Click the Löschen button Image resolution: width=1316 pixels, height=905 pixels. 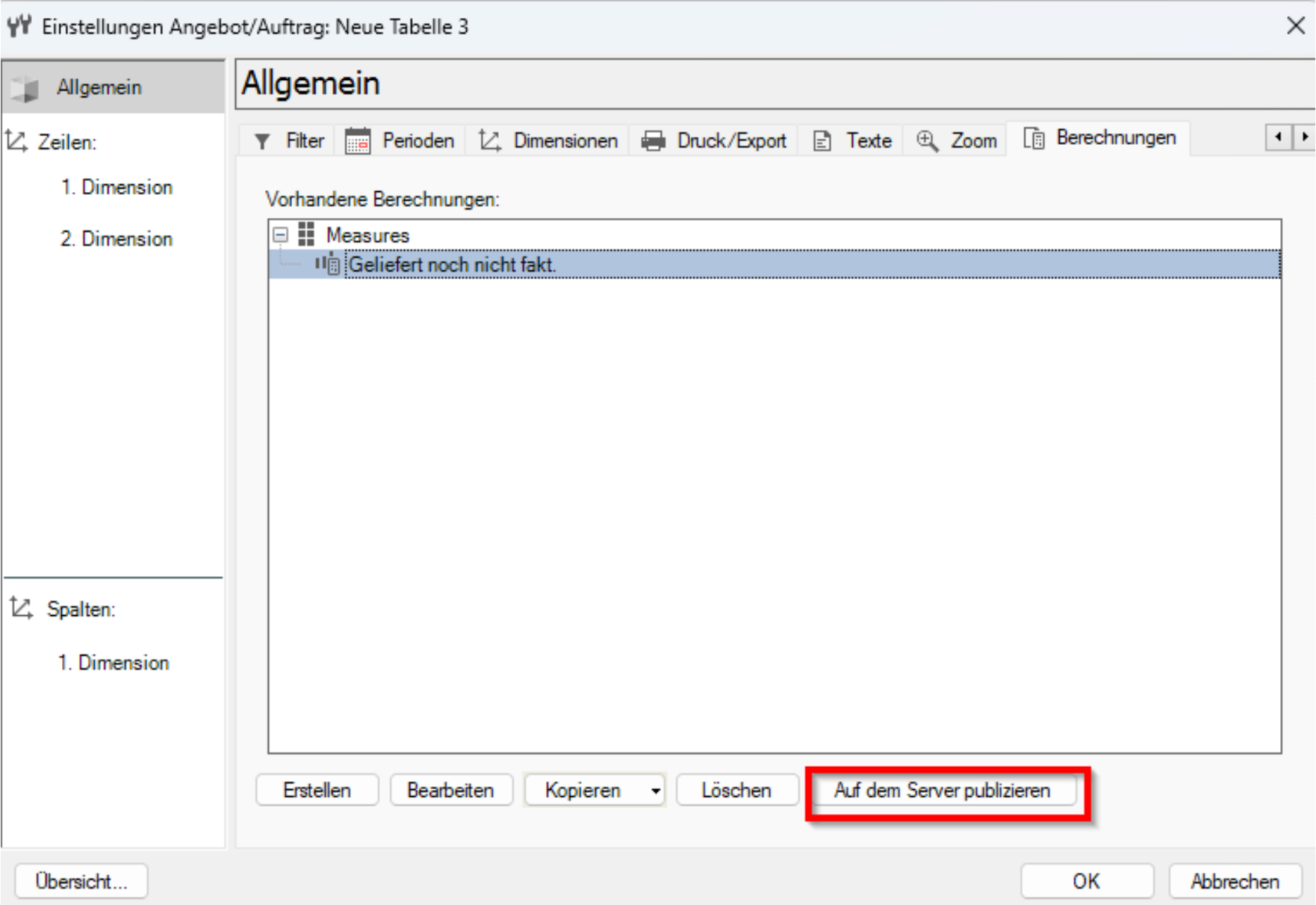(736, 790)
